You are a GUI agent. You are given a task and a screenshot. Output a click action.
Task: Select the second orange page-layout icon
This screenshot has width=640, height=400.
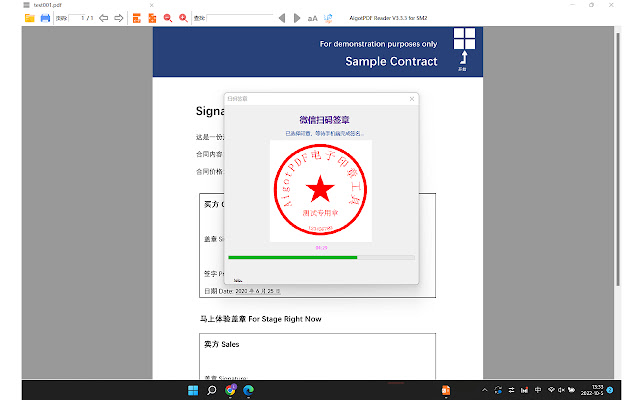coord(152,18)
